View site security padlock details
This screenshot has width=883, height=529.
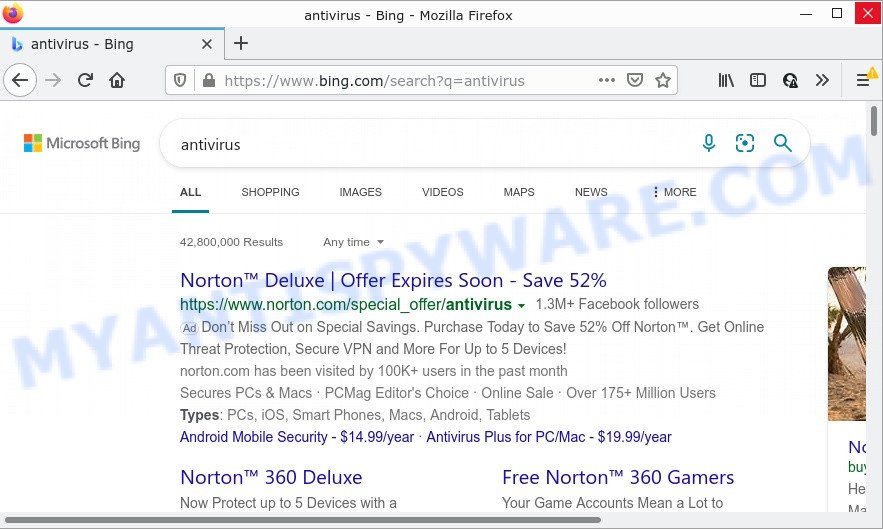[209, 81]
